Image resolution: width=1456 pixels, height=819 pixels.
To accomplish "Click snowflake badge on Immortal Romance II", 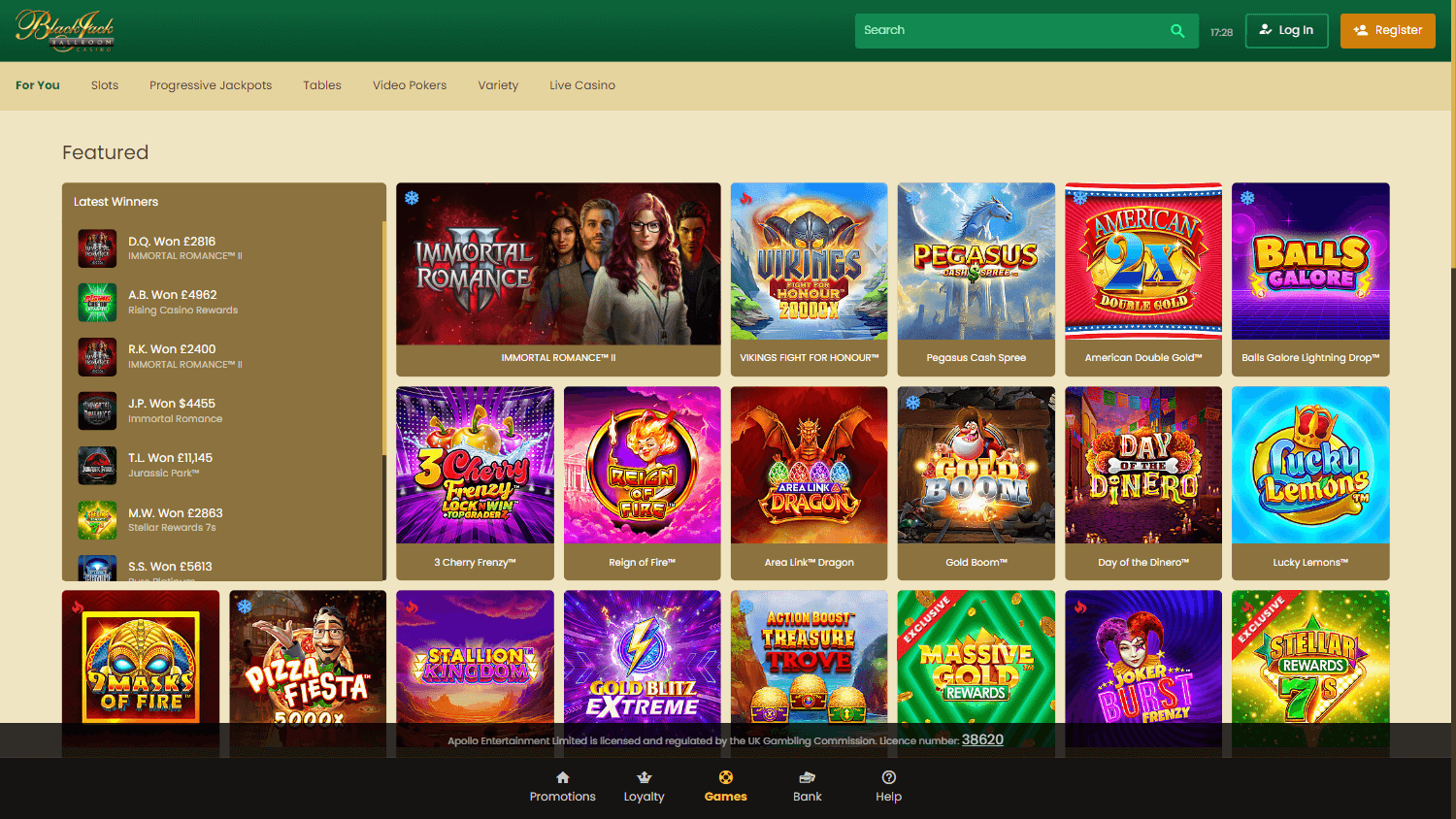I will (x=412, y=198).
